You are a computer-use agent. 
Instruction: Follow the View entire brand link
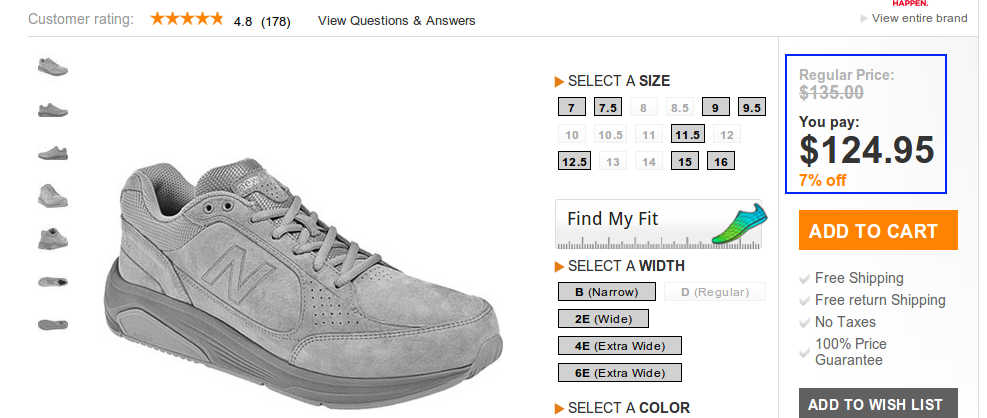pos(919,18)
